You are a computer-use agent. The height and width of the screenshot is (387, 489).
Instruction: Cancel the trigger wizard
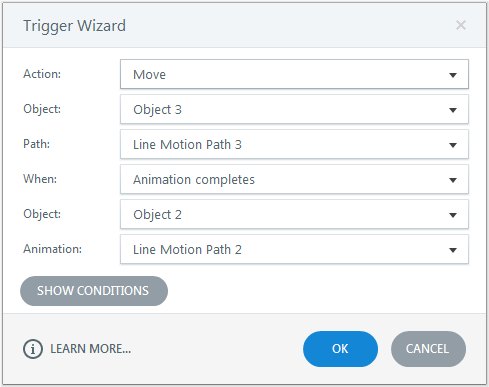click(428, 349)
